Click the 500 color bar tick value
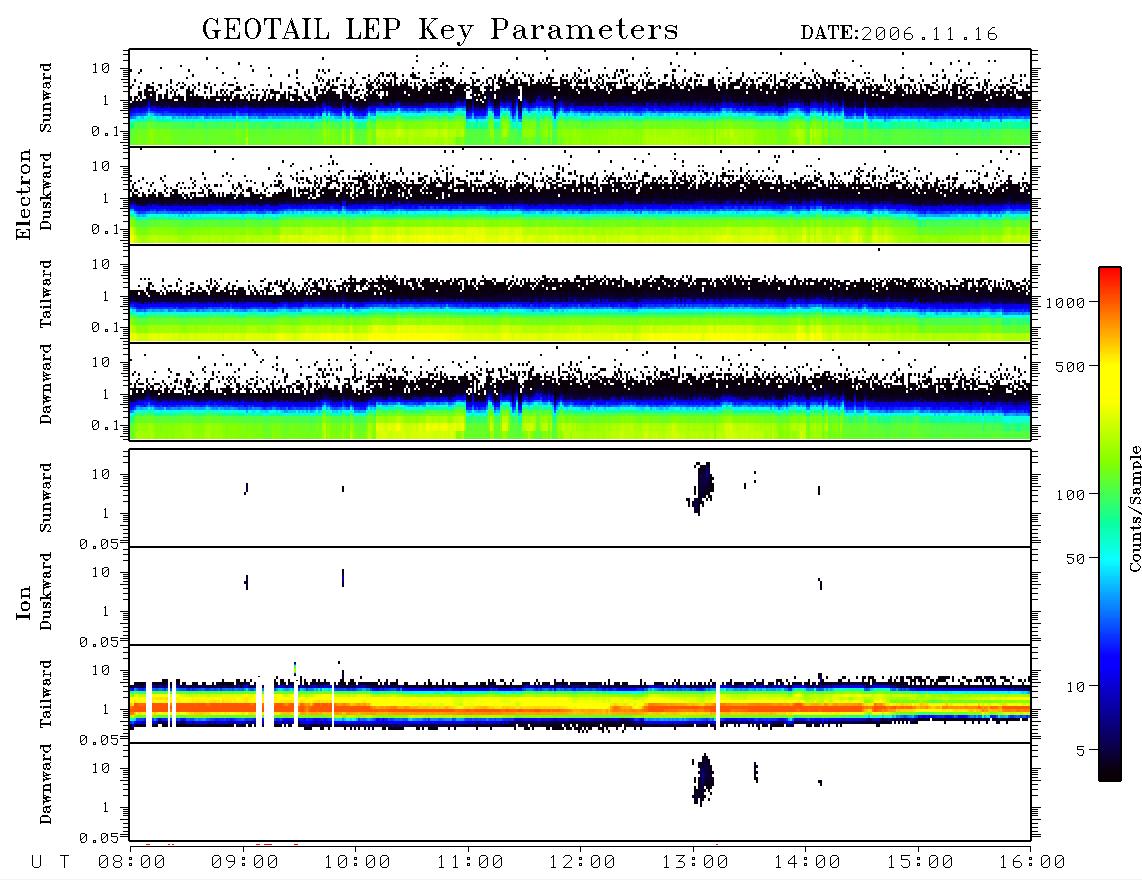 tap(1071, 367)
